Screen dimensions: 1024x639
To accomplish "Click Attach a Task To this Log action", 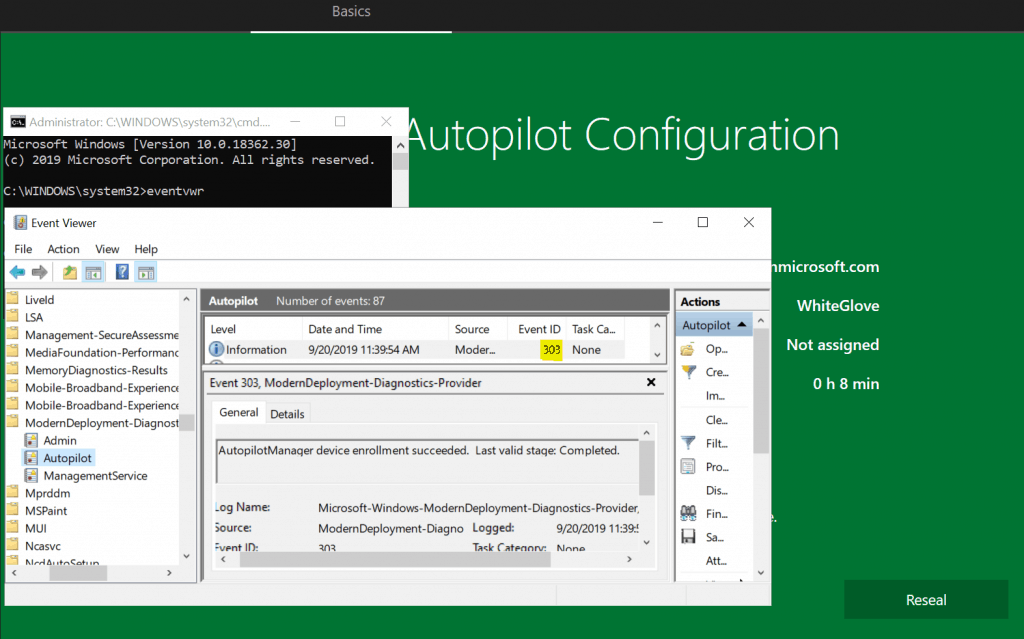I will point(716,561).
